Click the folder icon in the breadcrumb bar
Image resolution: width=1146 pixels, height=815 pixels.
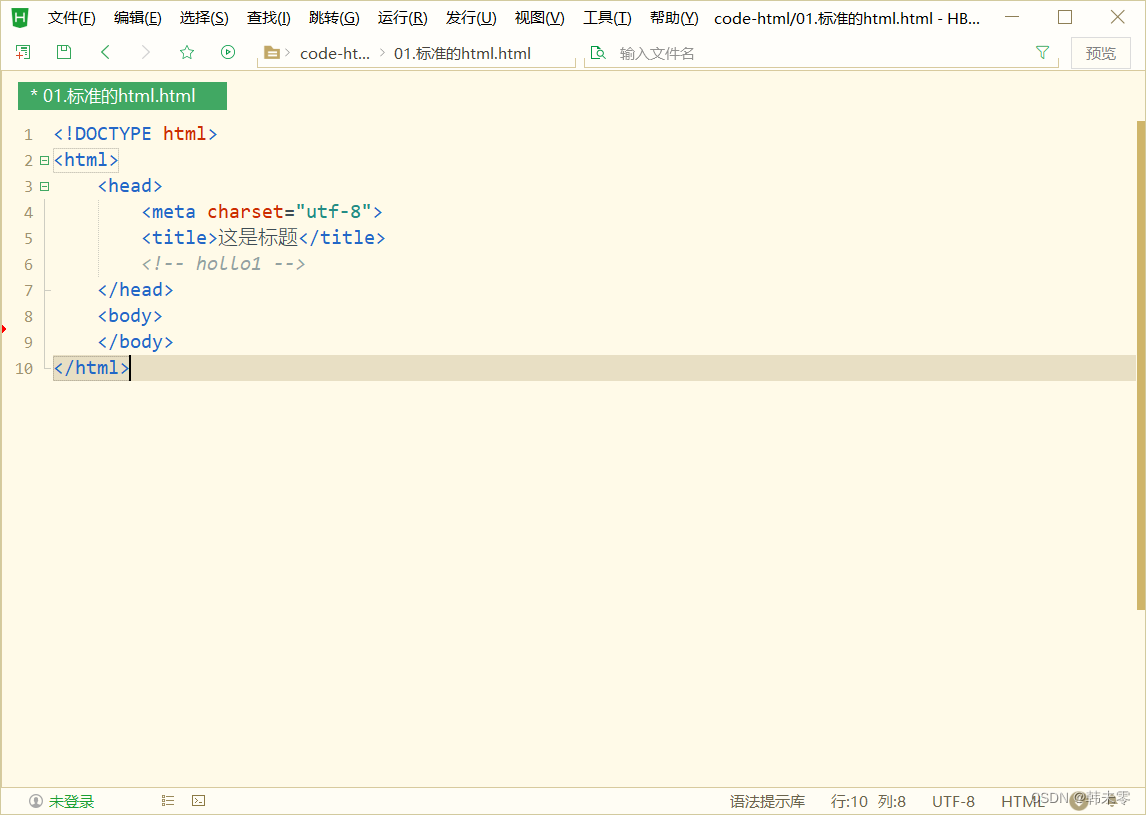273,52
